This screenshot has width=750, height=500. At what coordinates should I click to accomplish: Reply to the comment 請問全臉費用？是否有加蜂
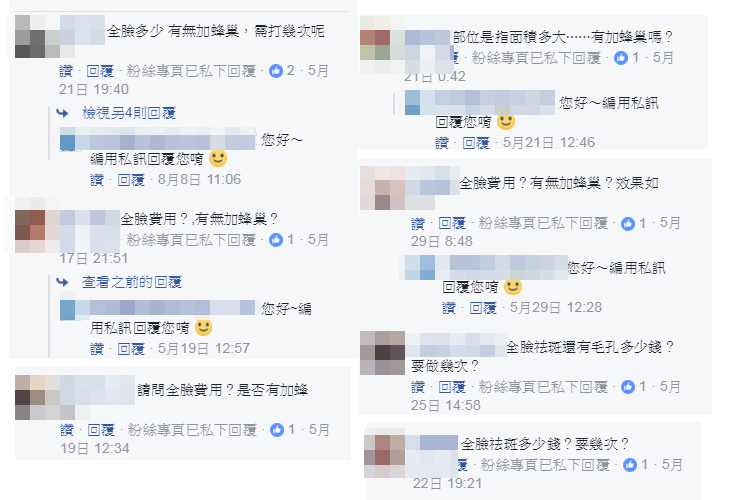click(101, 430)
